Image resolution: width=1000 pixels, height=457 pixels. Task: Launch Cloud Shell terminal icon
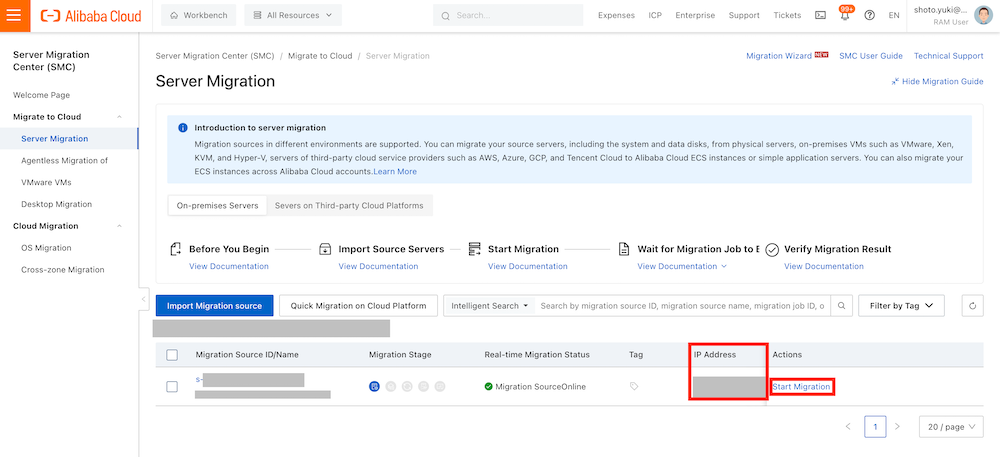click(820, 15)
